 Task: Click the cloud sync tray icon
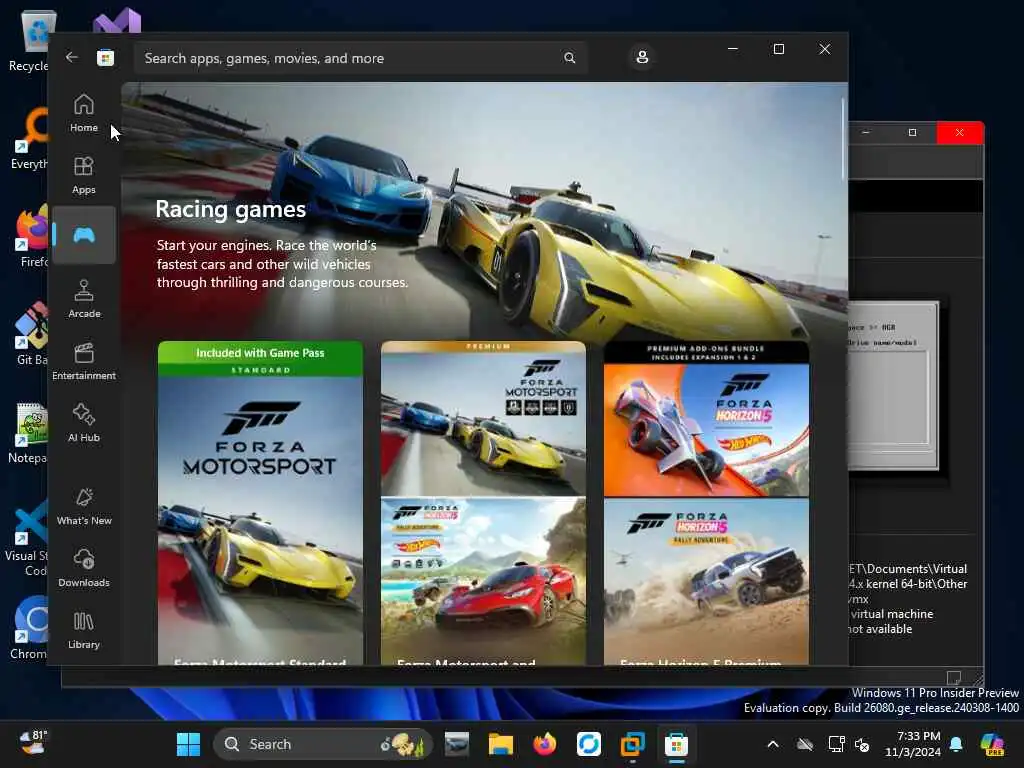[x=805, y=744]
